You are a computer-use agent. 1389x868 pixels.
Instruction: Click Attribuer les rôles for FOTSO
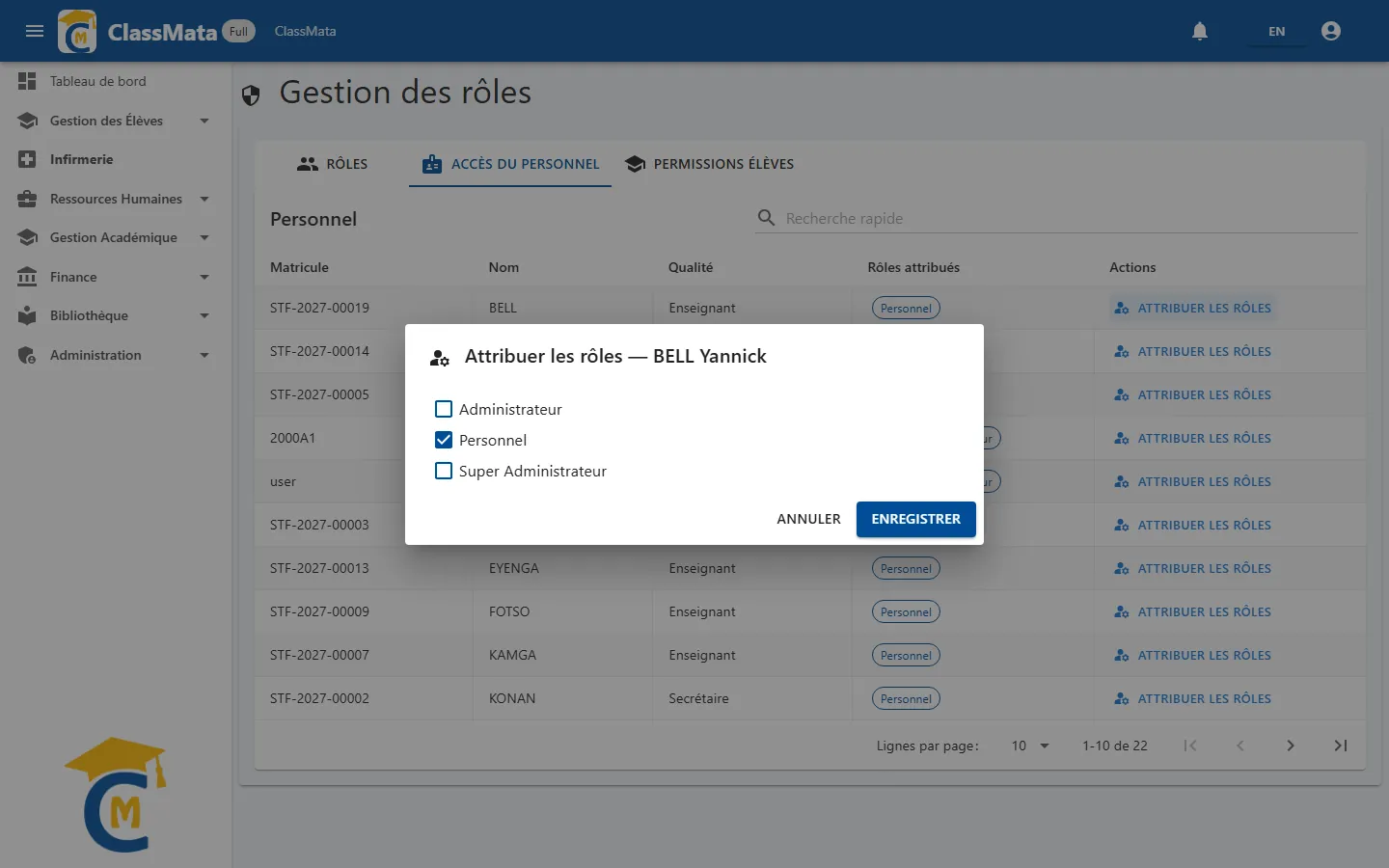1192,611
